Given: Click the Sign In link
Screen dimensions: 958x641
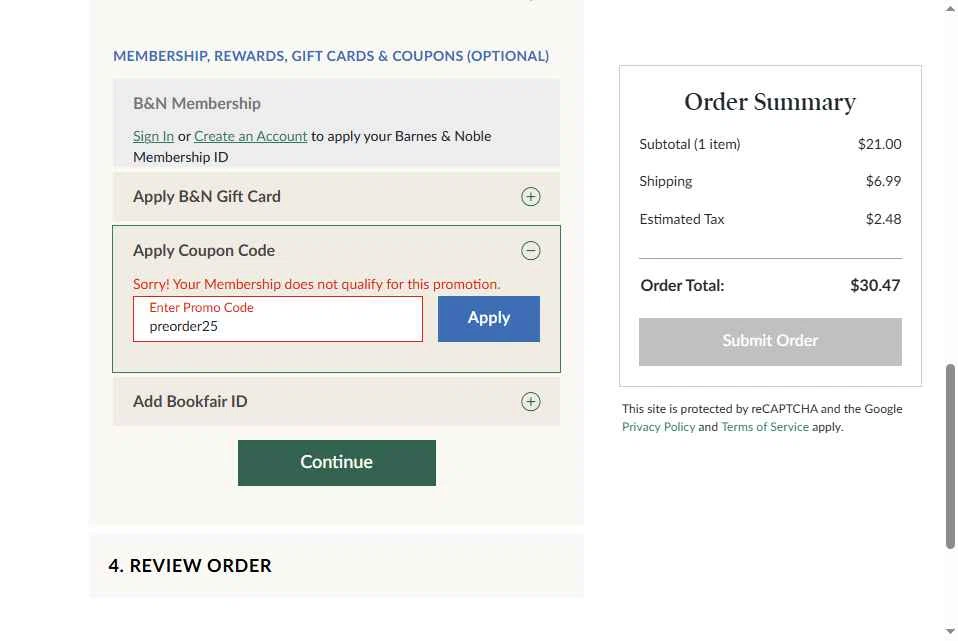Looking at the screenshot, I should coord(153,137).
